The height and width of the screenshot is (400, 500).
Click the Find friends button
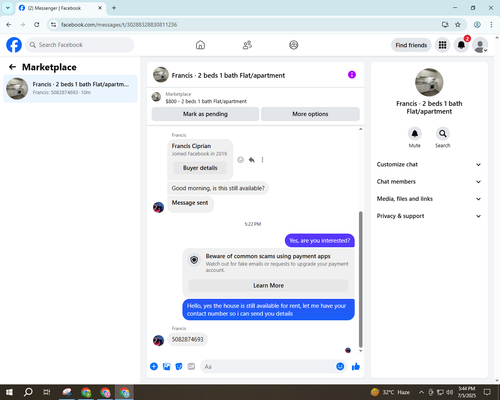(411, 45)
